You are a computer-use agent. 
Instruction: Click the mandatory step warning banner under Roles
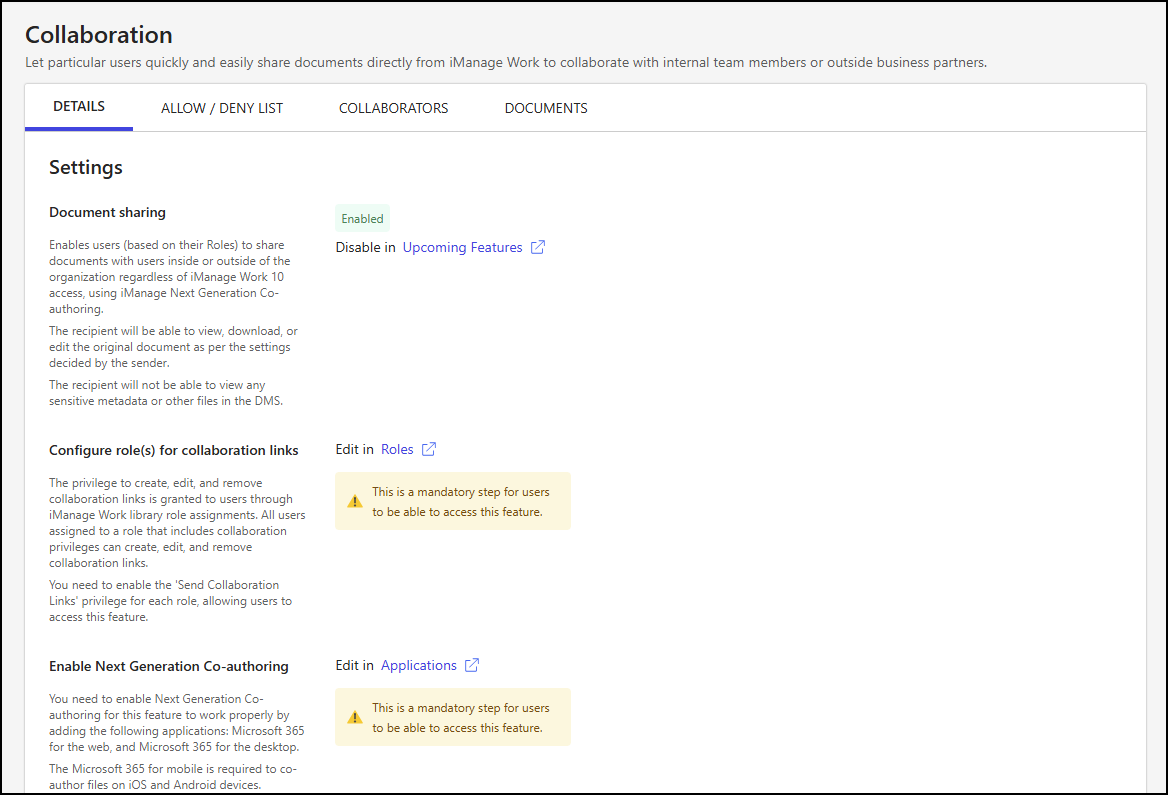452,500
